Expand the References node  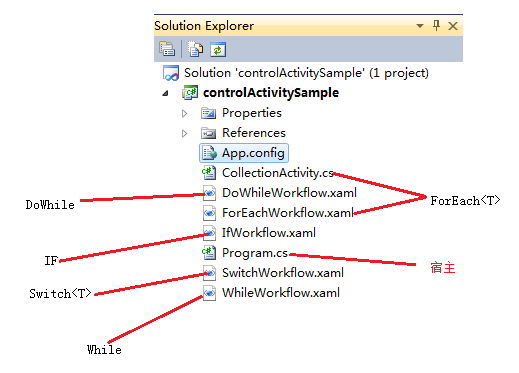(184, 133)
